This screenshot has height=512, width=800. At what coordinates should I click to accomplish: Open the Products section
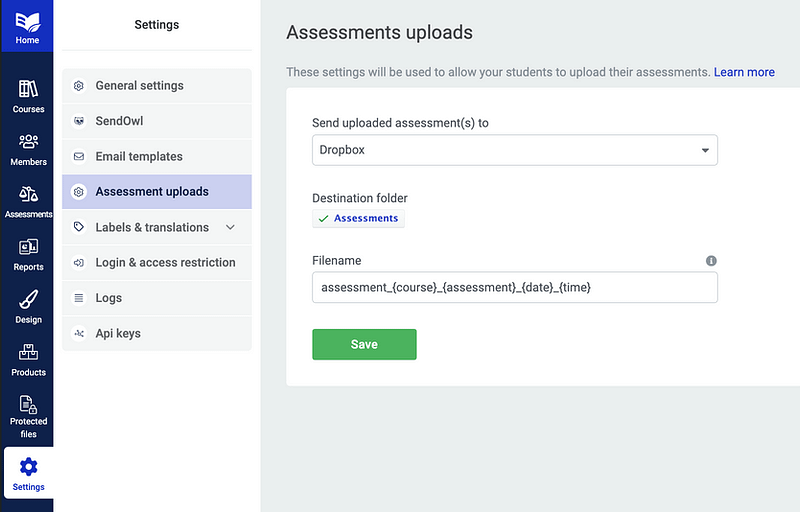(28, 353)
